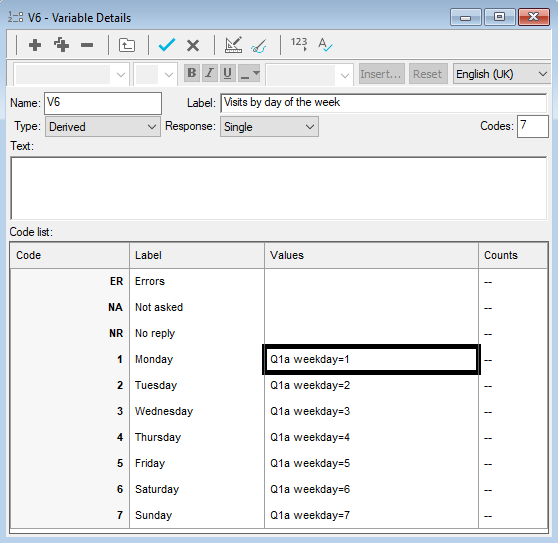Select the Errors label cell
This screenshot has width=558, height=543.
tap(197, 281)
